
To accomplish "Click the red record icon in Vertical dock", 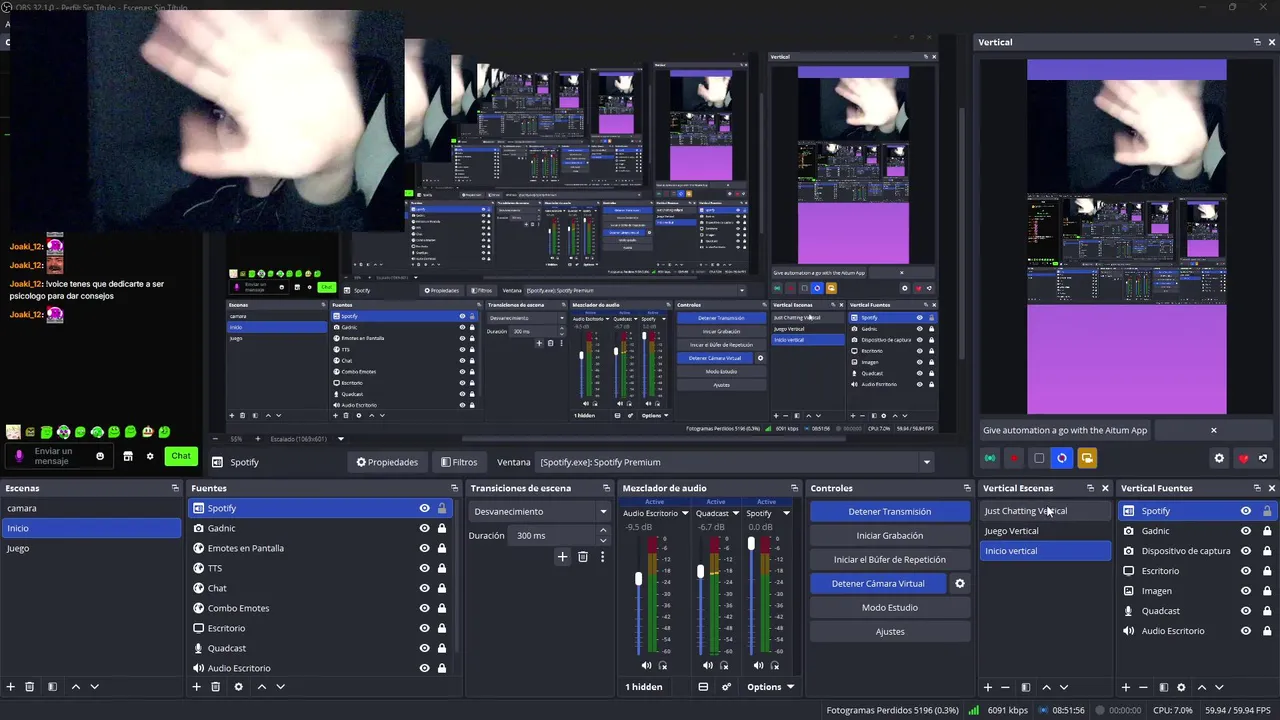I will [1014, 458].
